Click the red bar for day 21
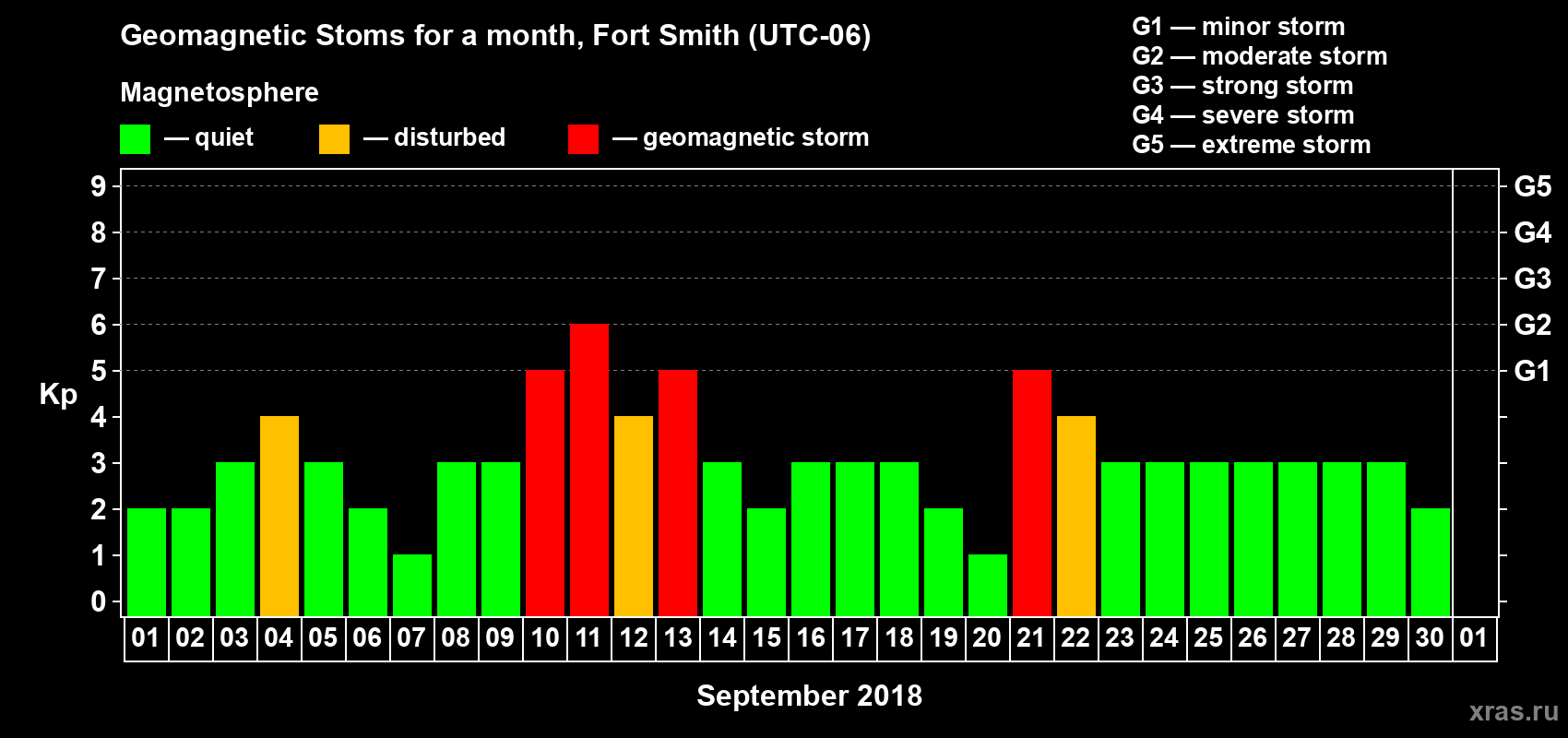The image size is (1568, 738). (x=1032, y=493)
